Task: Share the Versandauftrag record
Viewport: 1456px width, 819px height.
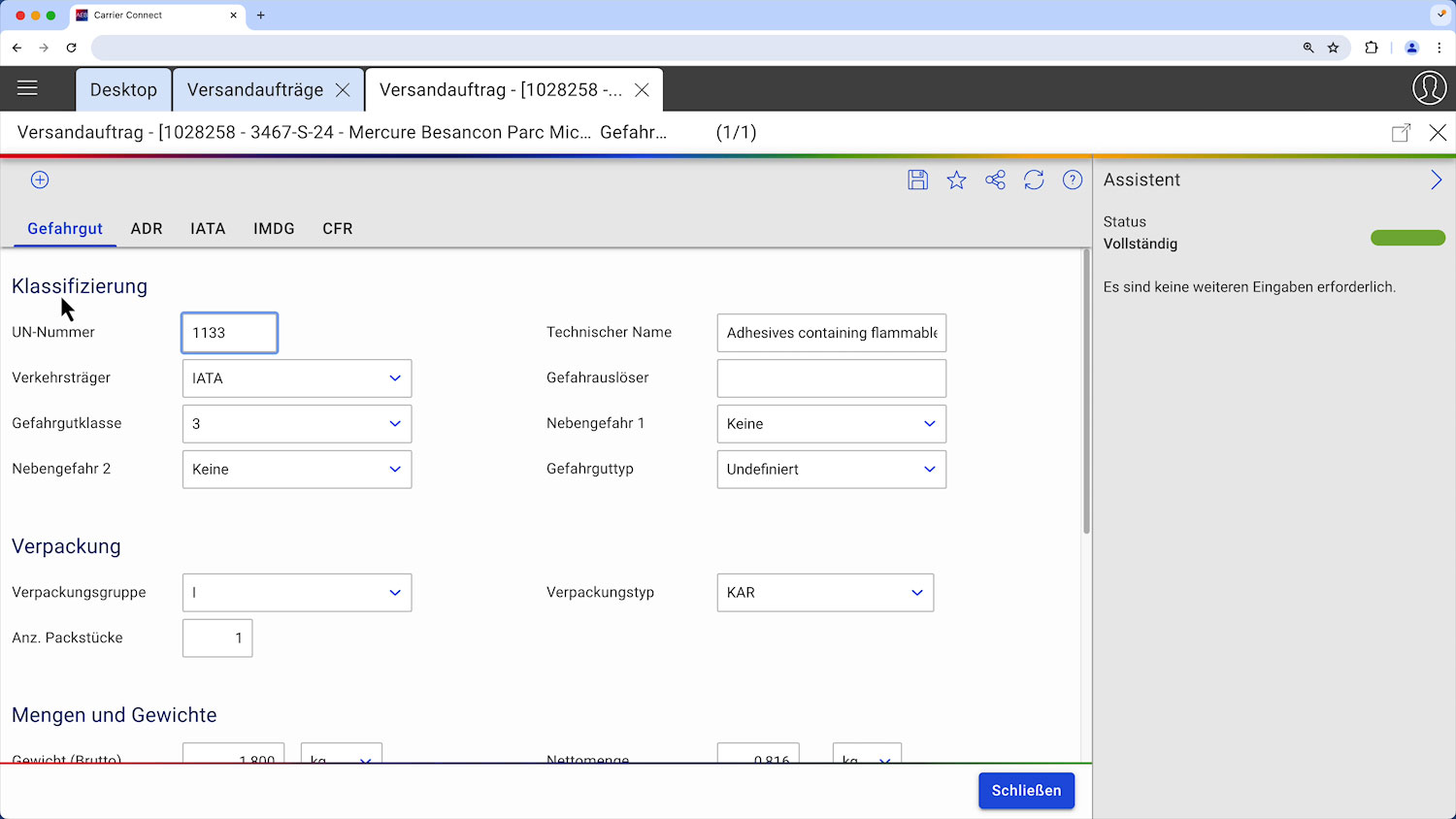Action: [995, 180]
